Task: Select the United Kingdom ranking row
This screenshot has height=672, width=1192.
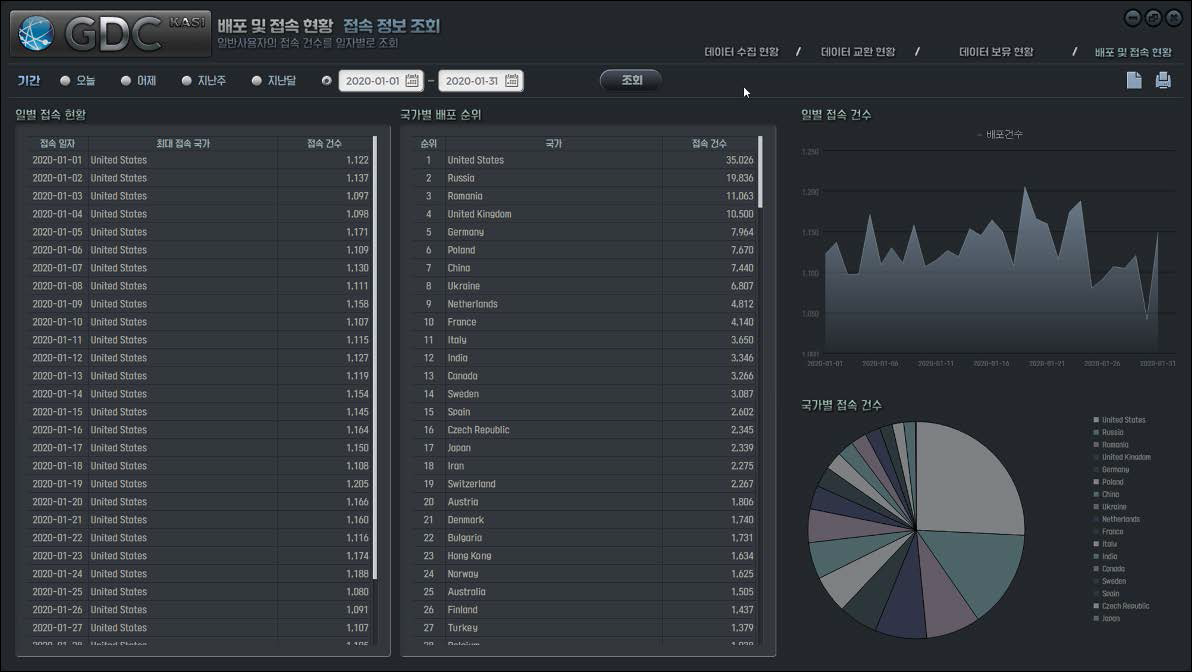Action: pyautogui.click(x=585, y=214)
